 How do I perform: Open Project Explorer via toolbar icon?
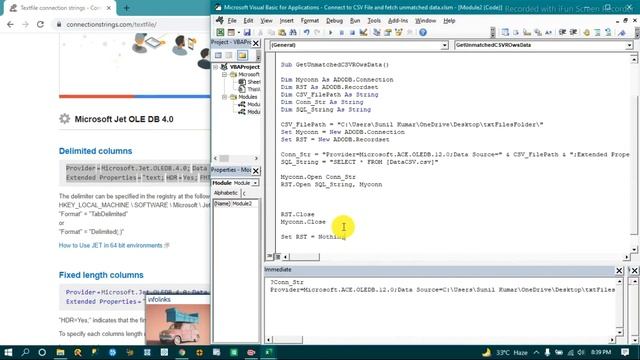tap(376, 32)
